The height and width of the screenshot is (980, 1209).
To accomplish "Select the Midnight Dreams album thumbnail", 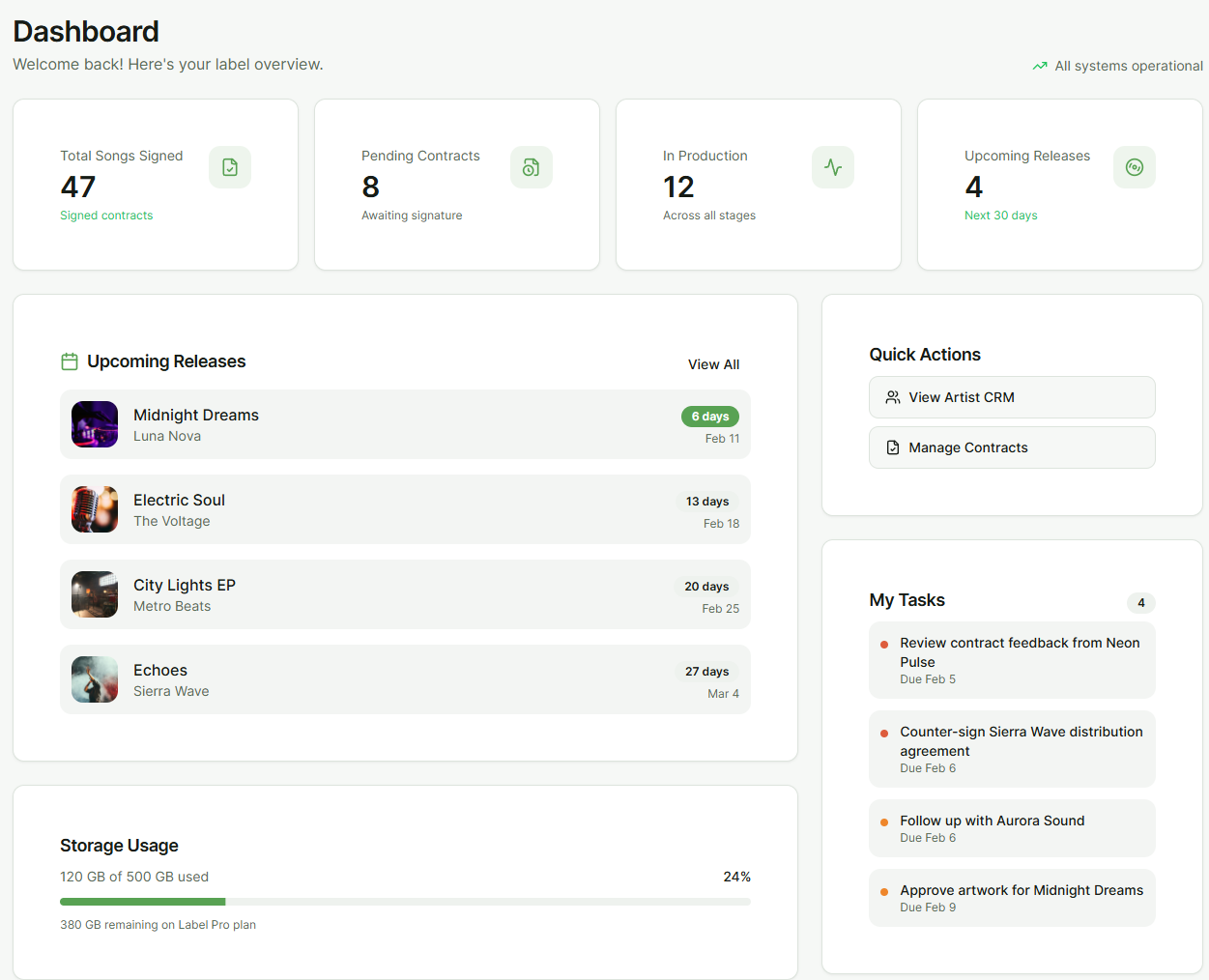I will click(95, 424).
